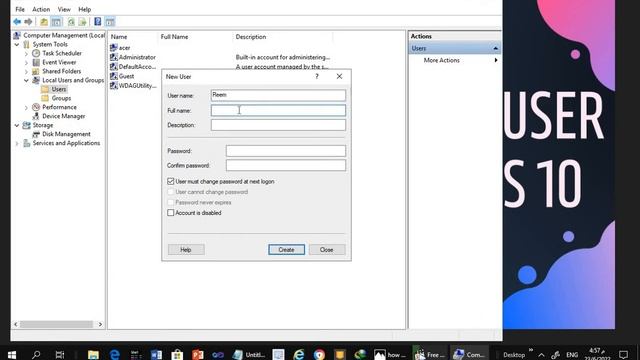The image size is (640, 360).
Task: Open PowerPoint from the taskbar
Action: point(198,354)
